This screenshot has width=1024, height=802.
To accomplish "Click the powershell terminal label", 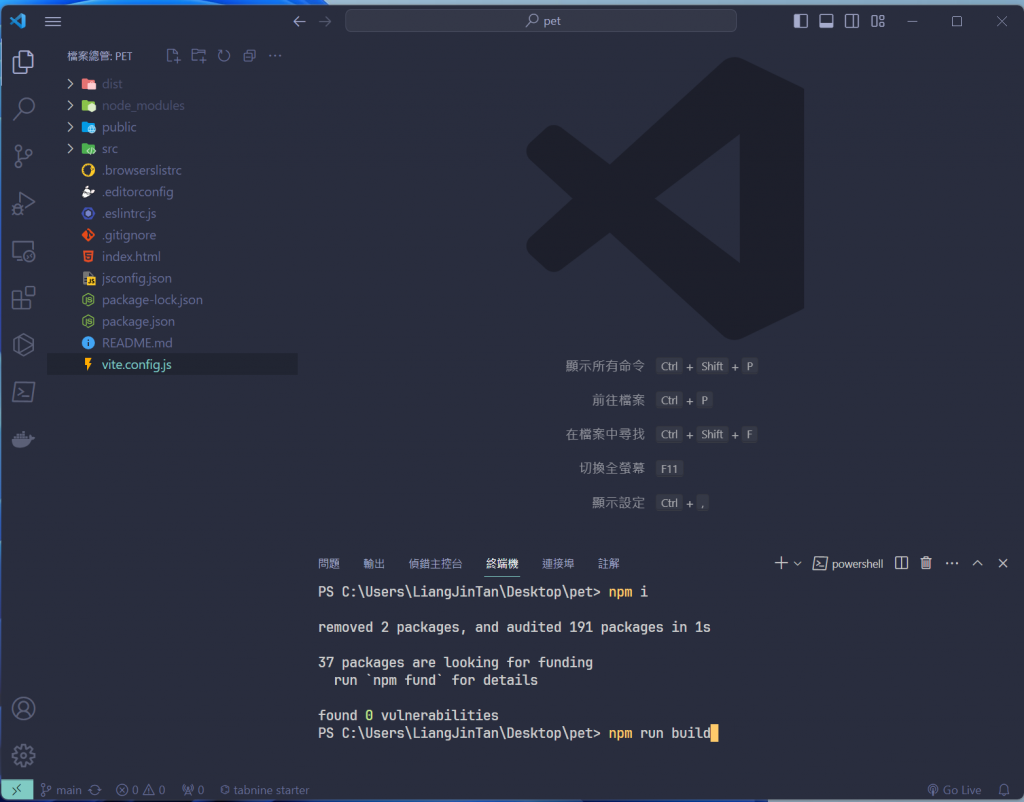I will [848, 564].
